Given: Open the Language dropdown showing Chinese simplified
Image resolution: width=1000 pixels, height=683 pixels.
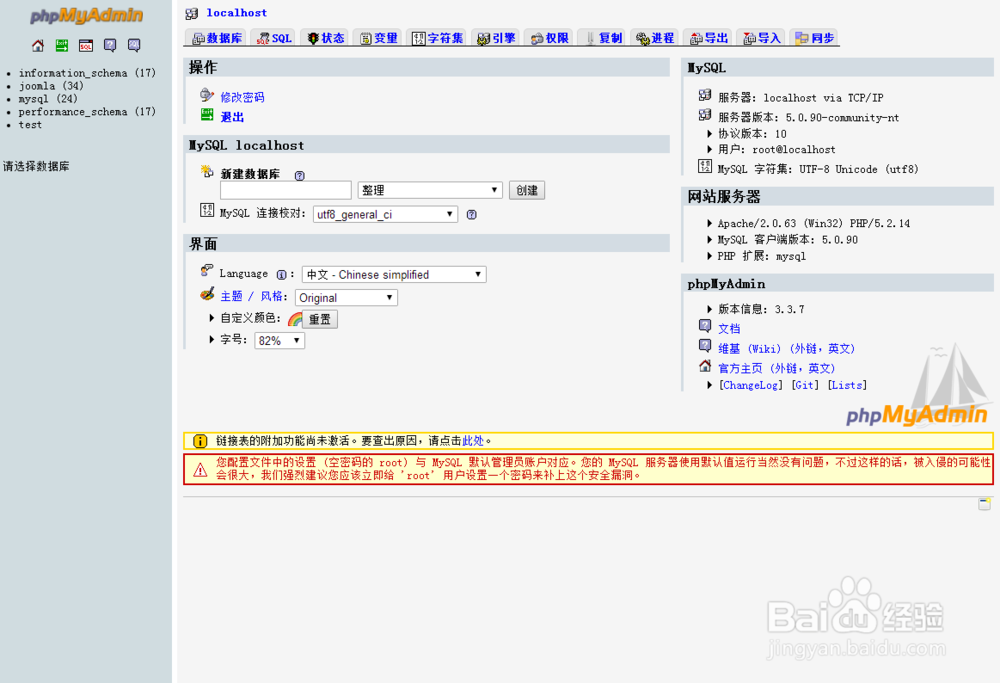Looking at the screenshot, I should click(394, 275).
